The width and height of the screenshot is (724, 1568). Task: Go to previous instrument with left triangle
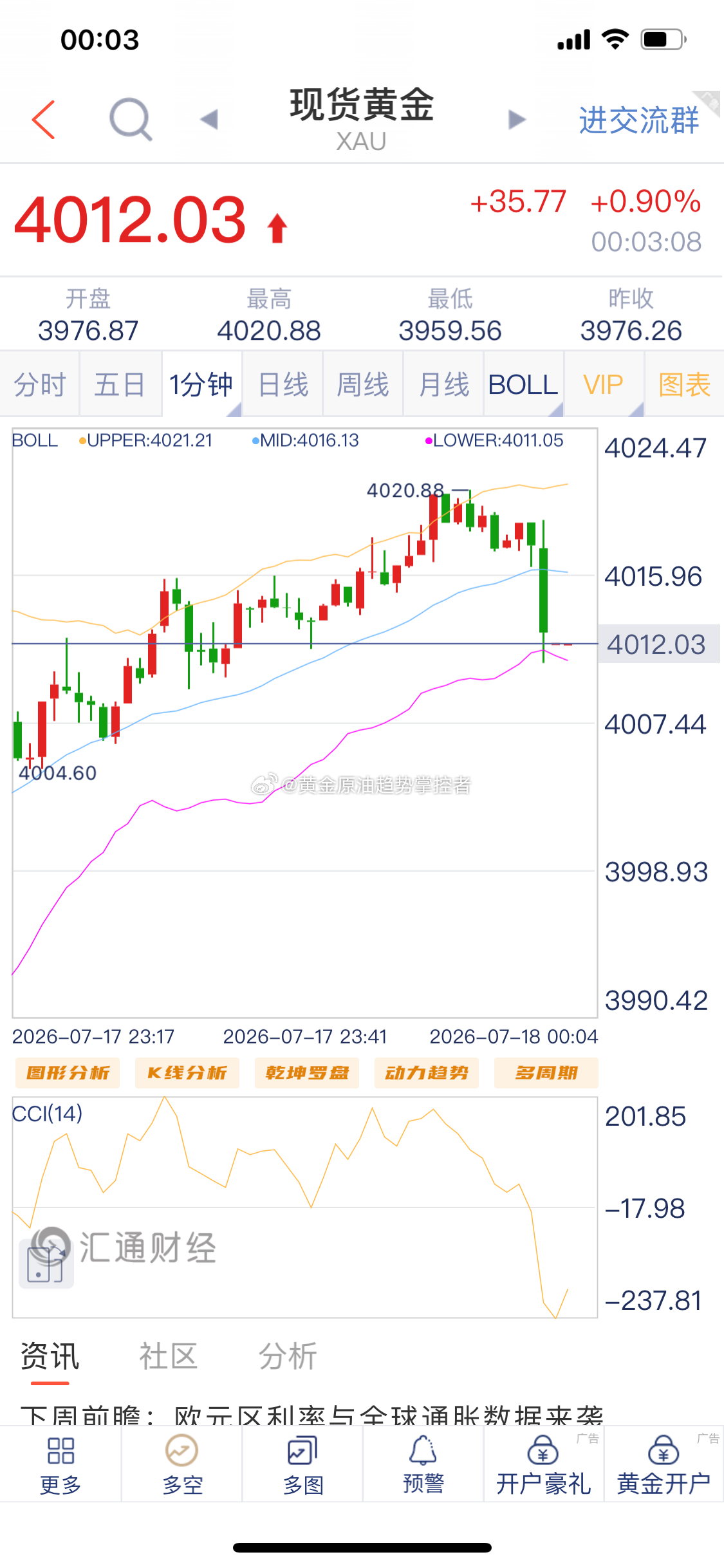(x=209, y=119)
